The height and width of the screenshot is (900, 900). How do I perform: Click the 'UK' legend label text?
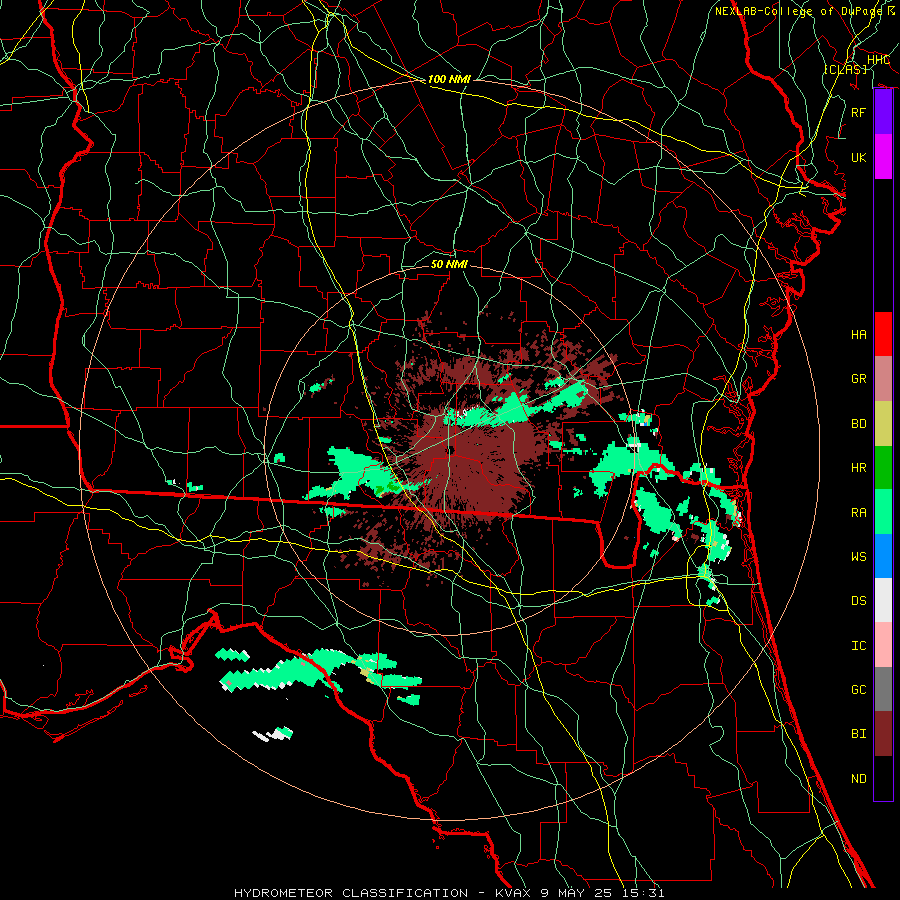coord(858,157)
